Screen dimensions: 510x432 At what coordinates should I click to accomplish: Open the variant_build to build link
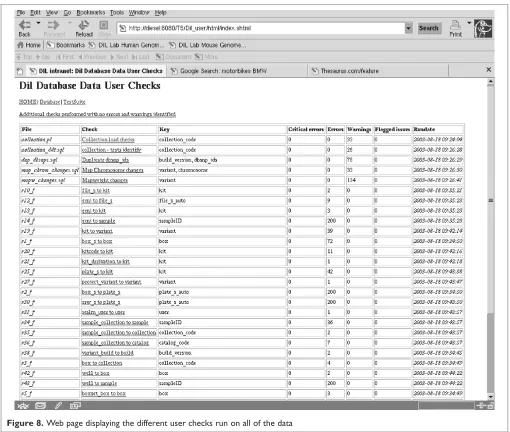tap(108, 353)
